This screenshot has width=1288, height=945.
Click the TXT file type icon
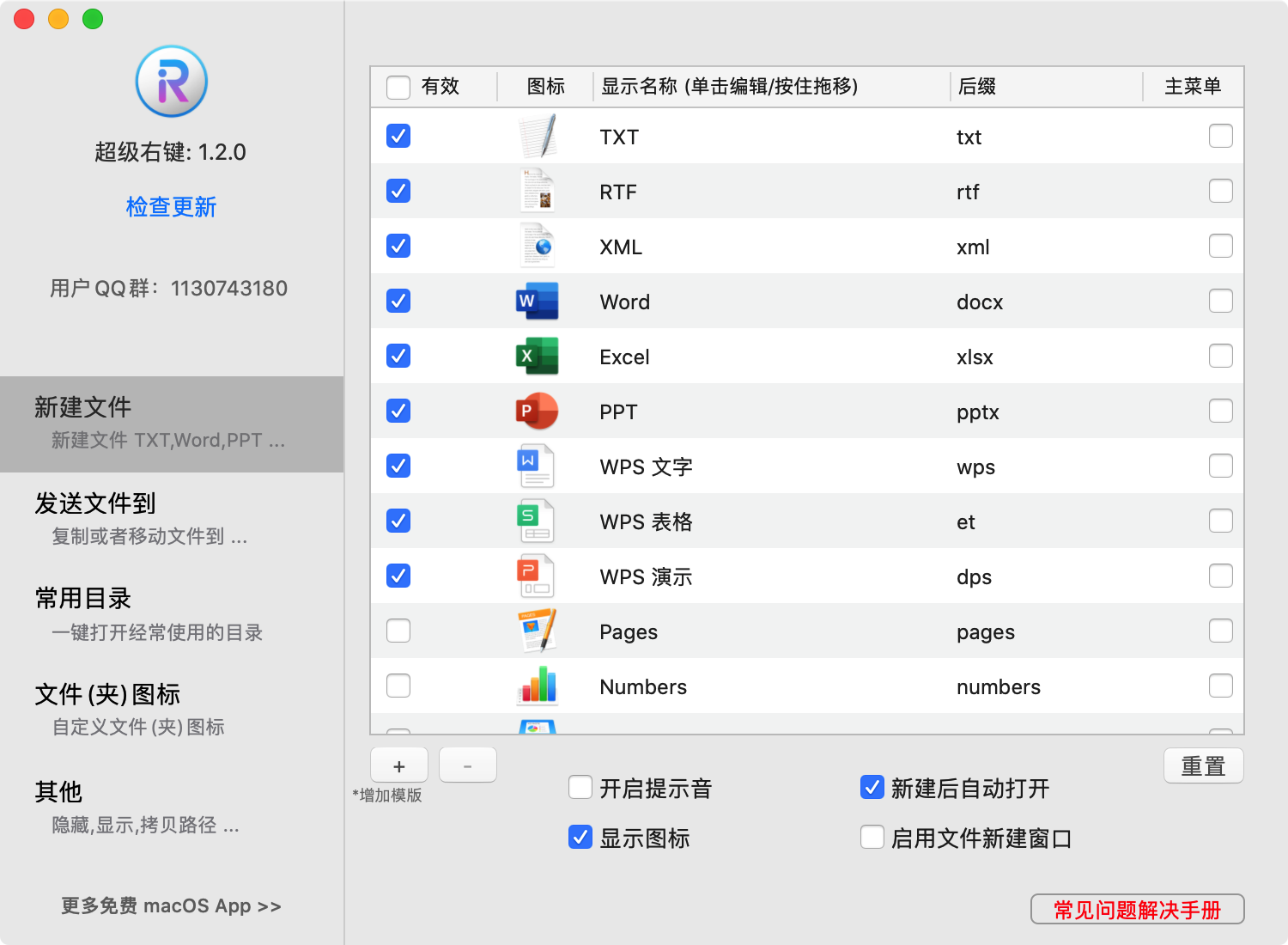[538, 137]
